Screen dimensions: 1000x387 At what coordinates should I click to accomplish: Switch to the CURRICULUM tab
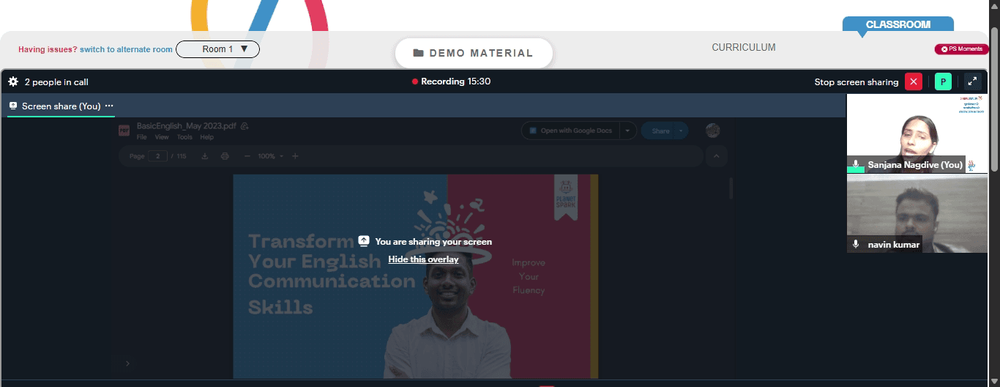(744, 47)
